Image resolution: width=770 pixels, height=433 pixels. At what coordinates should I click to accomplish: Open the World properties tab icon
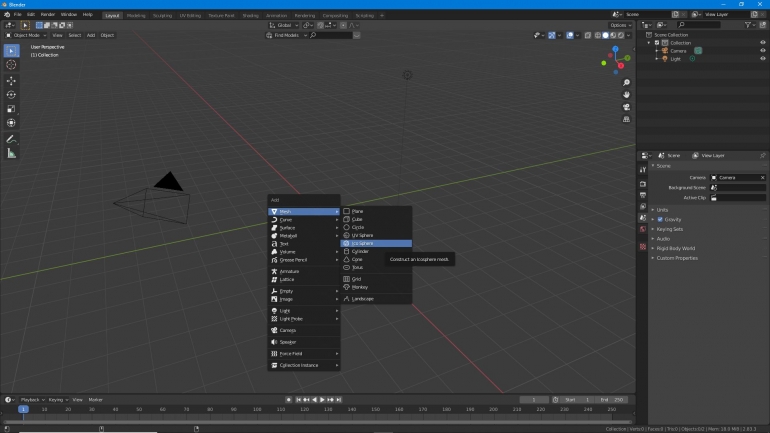[643, 229]
